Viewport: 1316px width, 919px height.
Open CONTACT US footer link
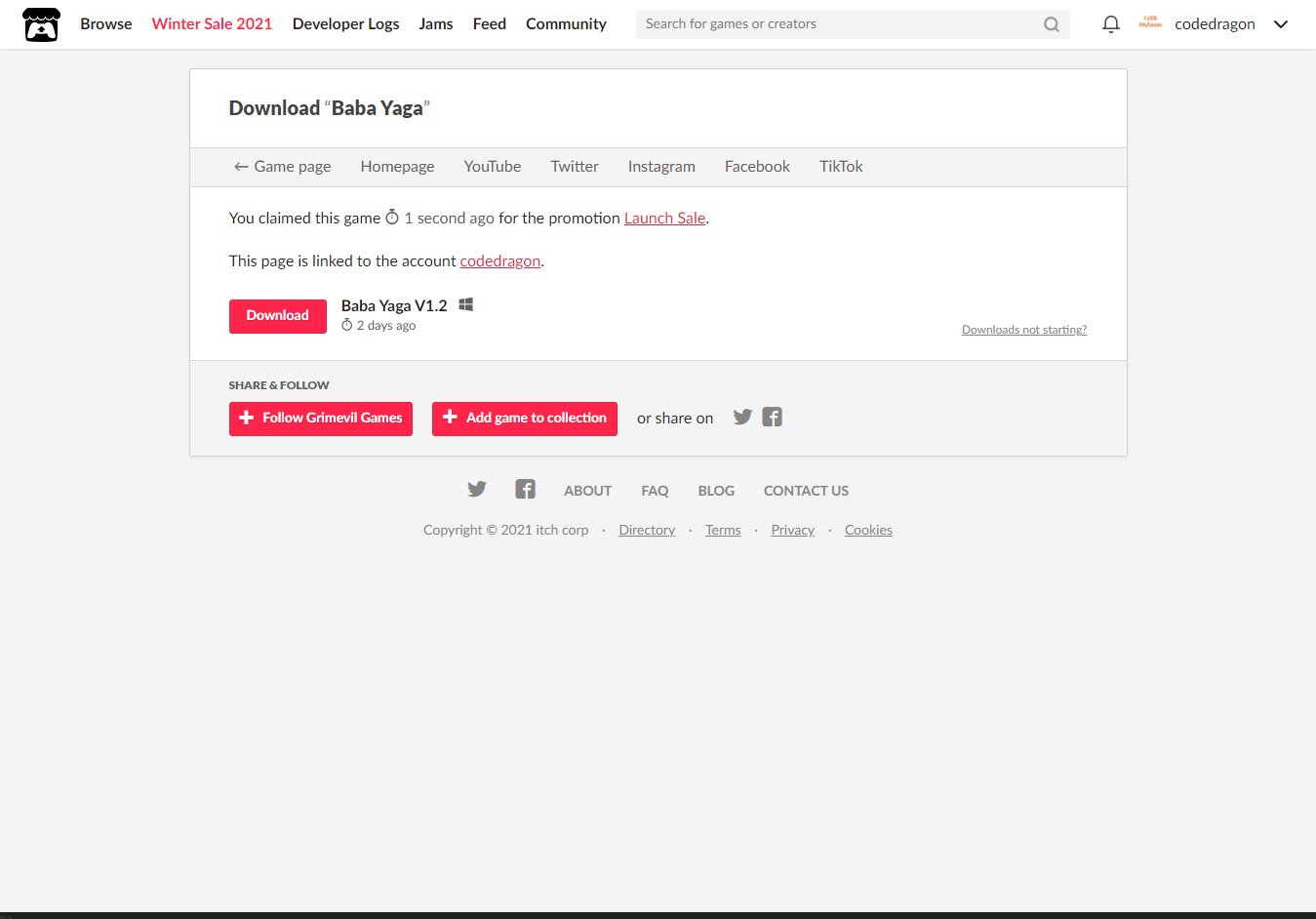(806, 491)
